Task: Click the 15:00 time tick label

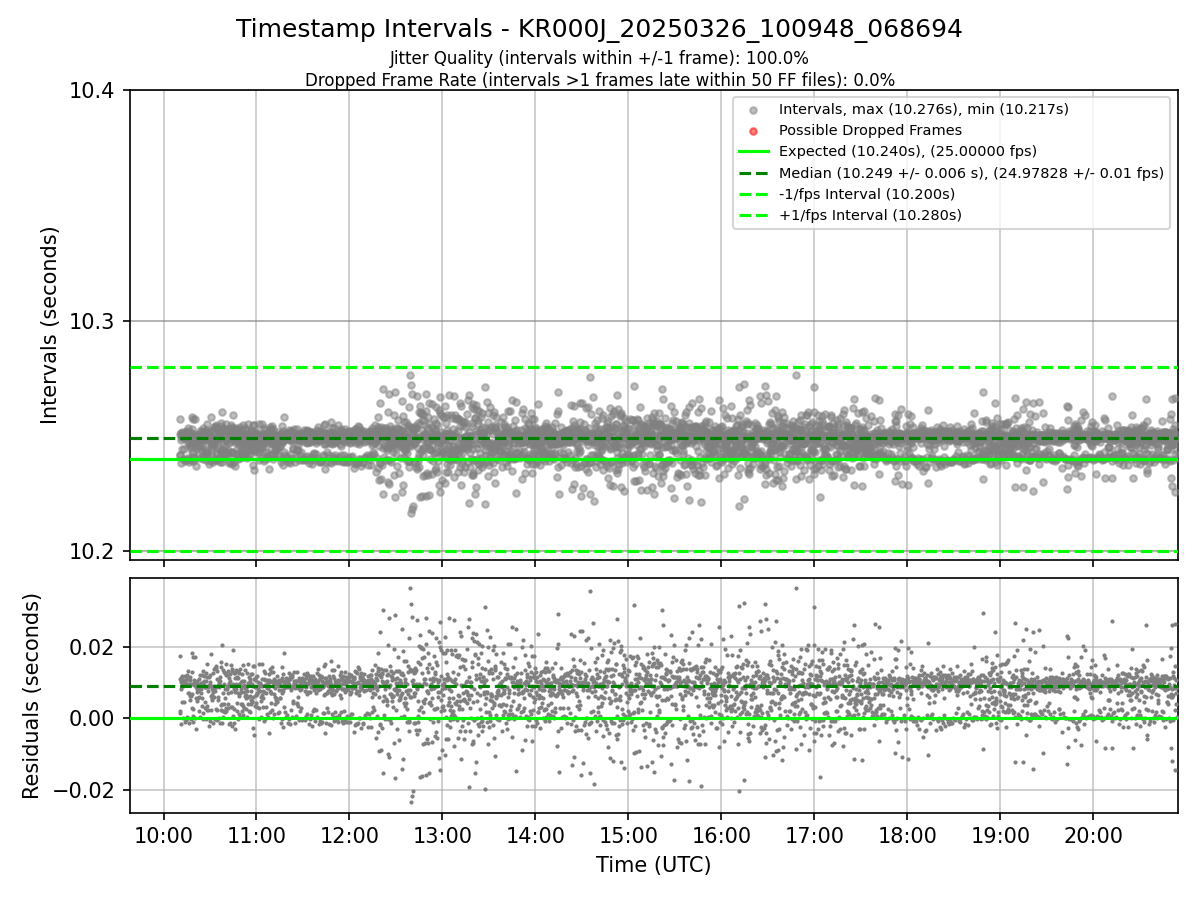Action: (x=628, y=834)
